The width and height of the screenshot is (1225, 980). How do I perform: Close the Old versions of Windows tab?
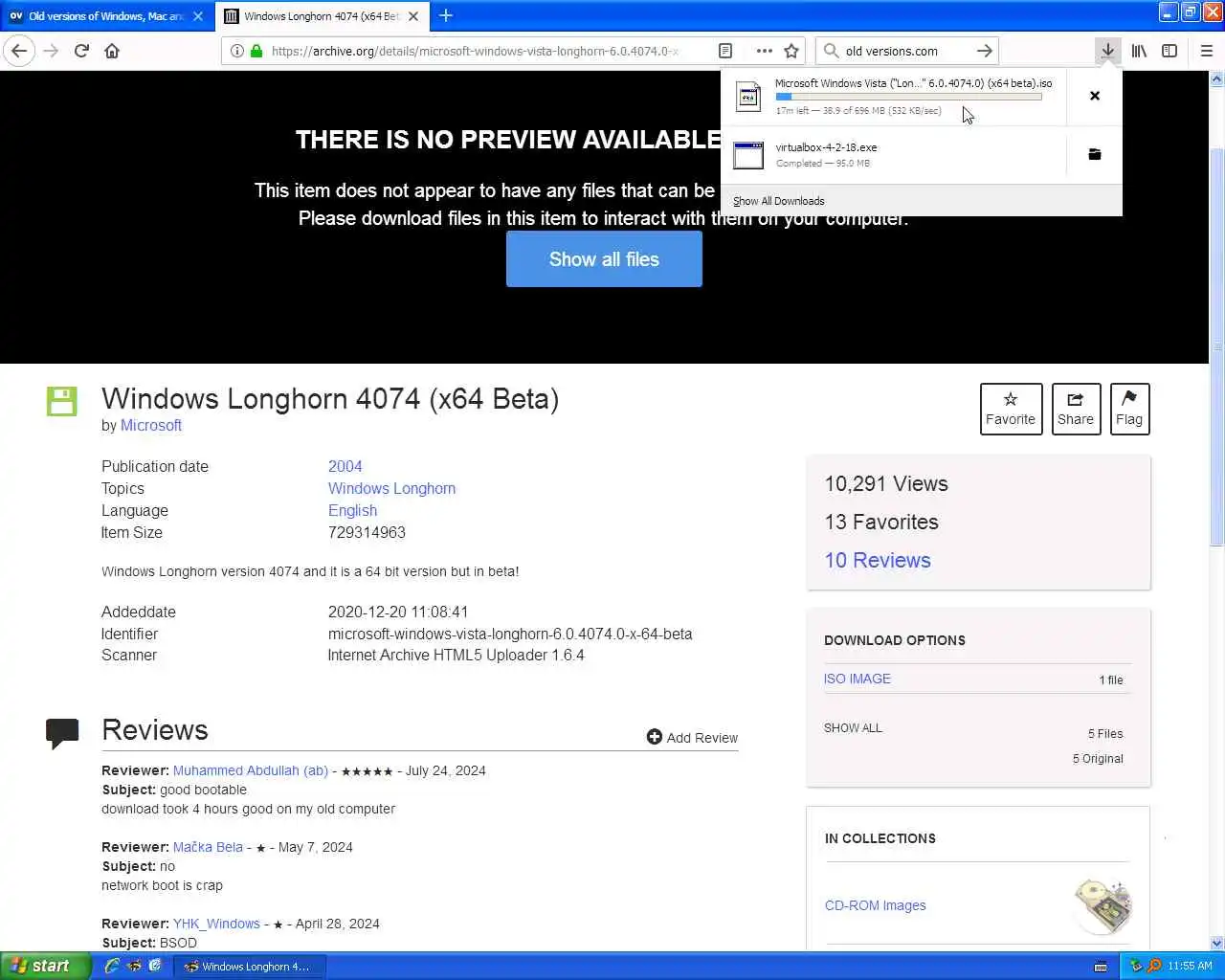pyautogui.click(x=198, y=16)
